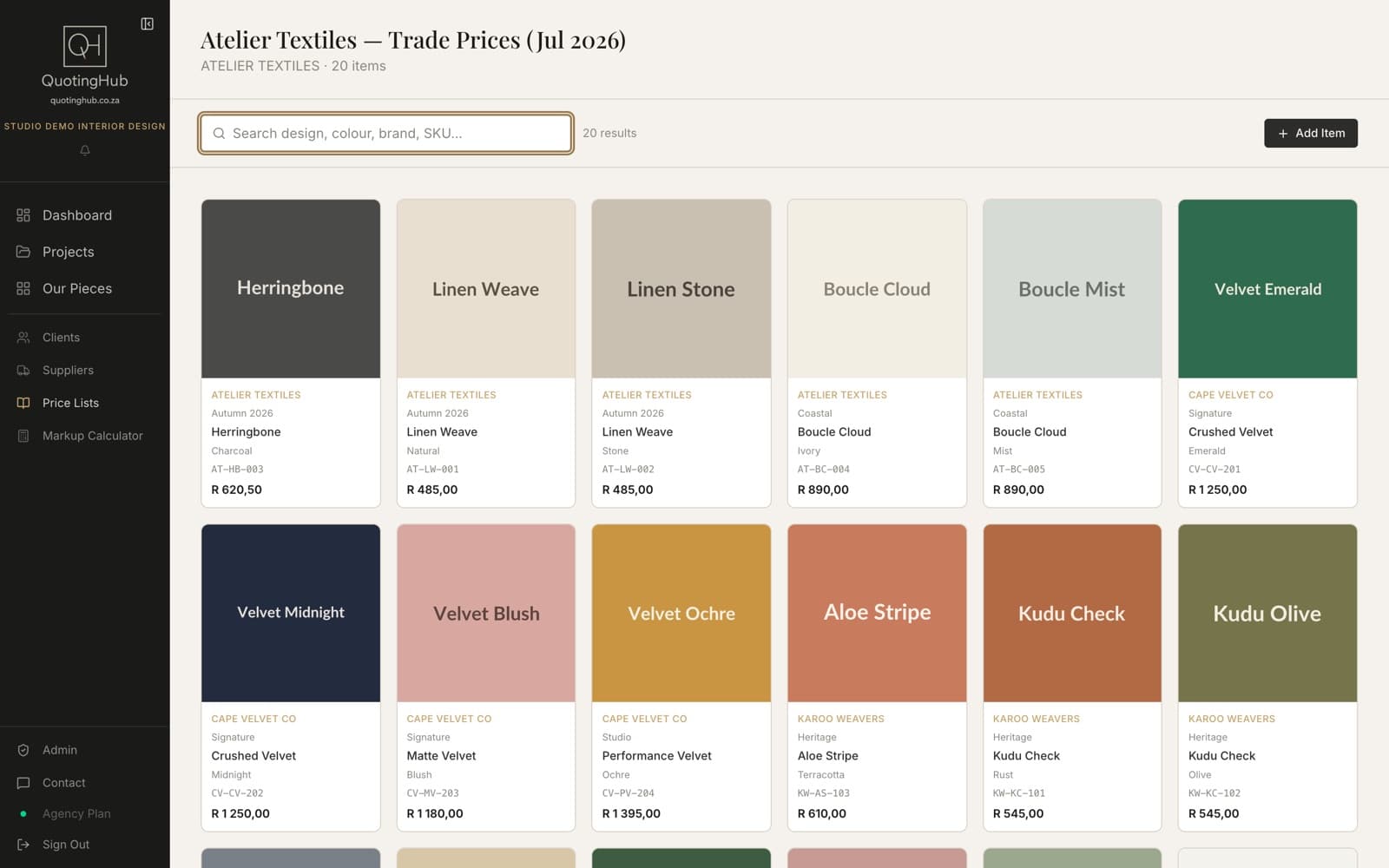Open Suppliers page
The image size is (1389, 868).
point(85,370)
